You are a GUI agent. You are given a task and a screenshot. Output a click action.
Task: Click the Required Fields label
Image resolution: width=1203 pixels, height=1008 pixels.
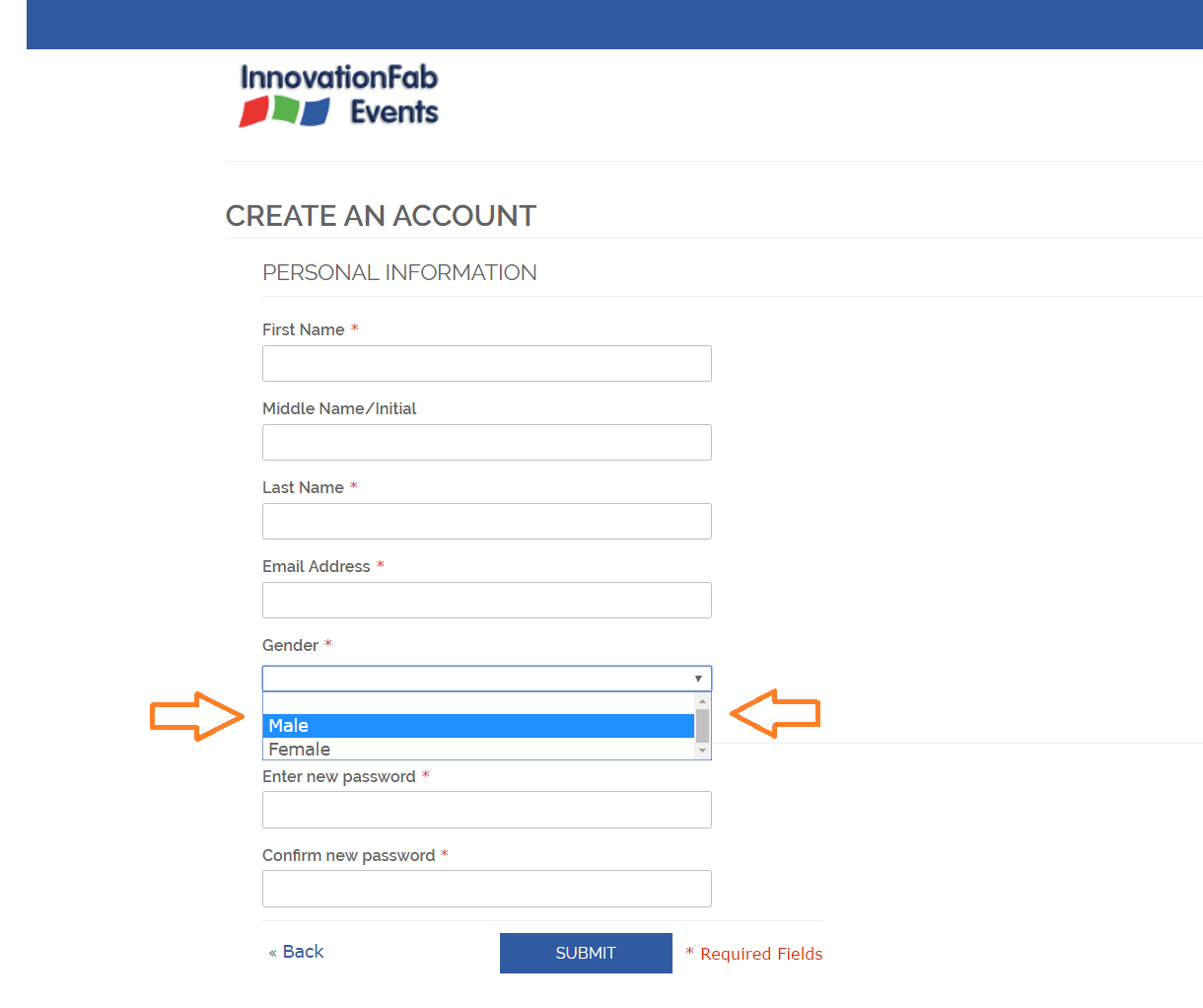coord(753,953)
